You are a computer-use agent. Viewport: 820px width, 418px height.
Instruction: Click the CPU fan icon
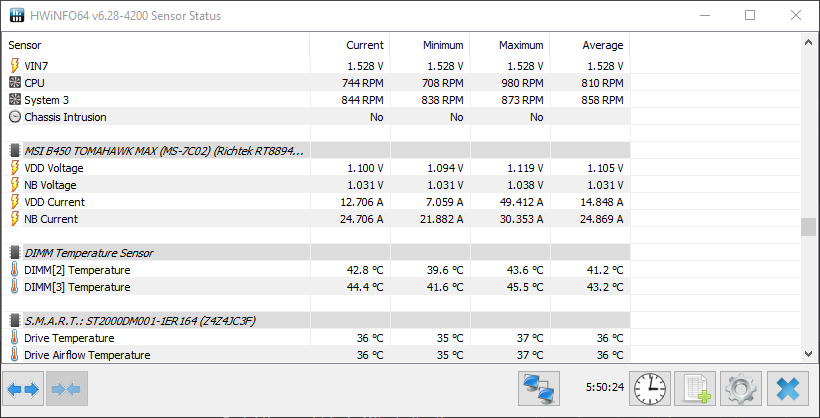(x=15, y=83)
